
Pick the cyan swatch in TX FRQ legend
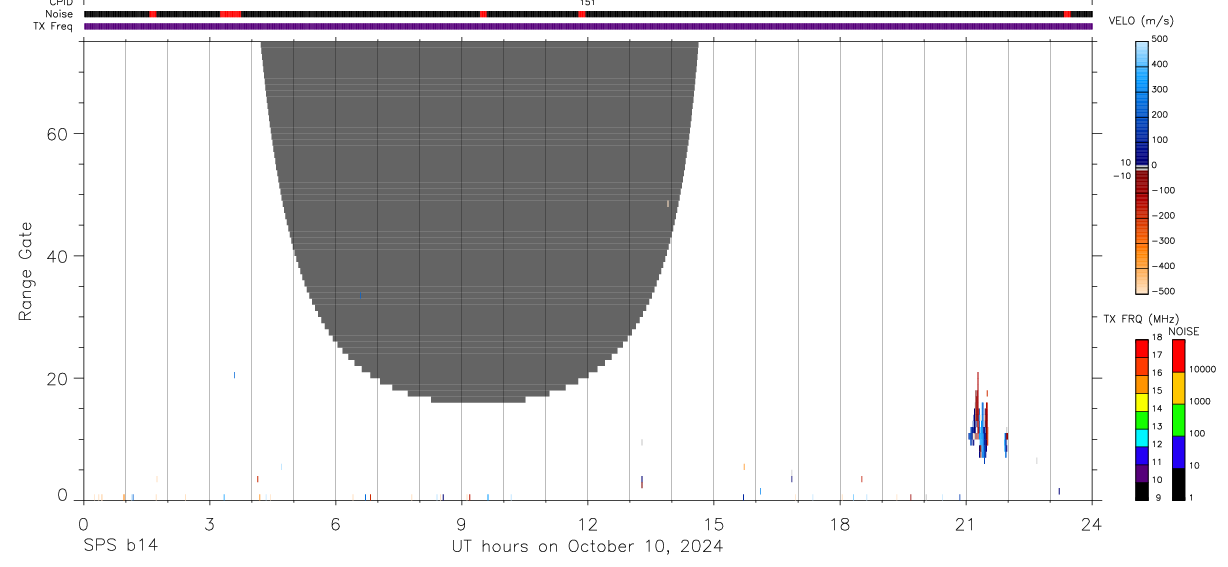tap(1141, 437)
